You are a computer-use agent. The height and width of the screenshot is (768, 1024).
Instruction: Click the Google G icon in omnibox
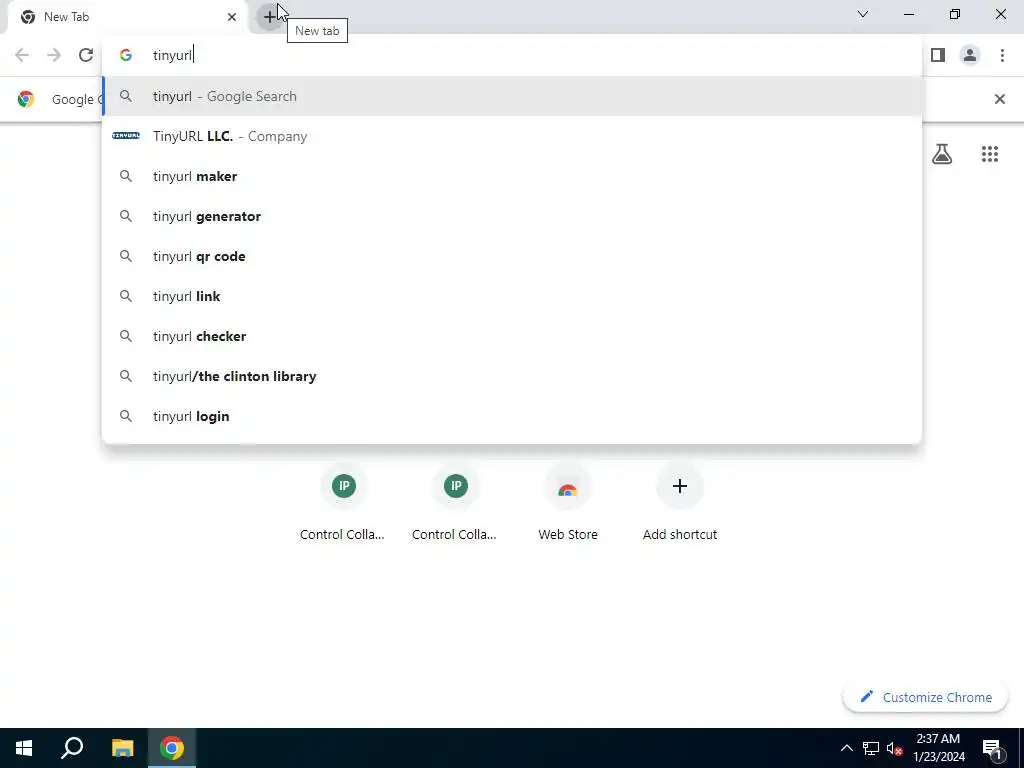(x=126, y=55)
